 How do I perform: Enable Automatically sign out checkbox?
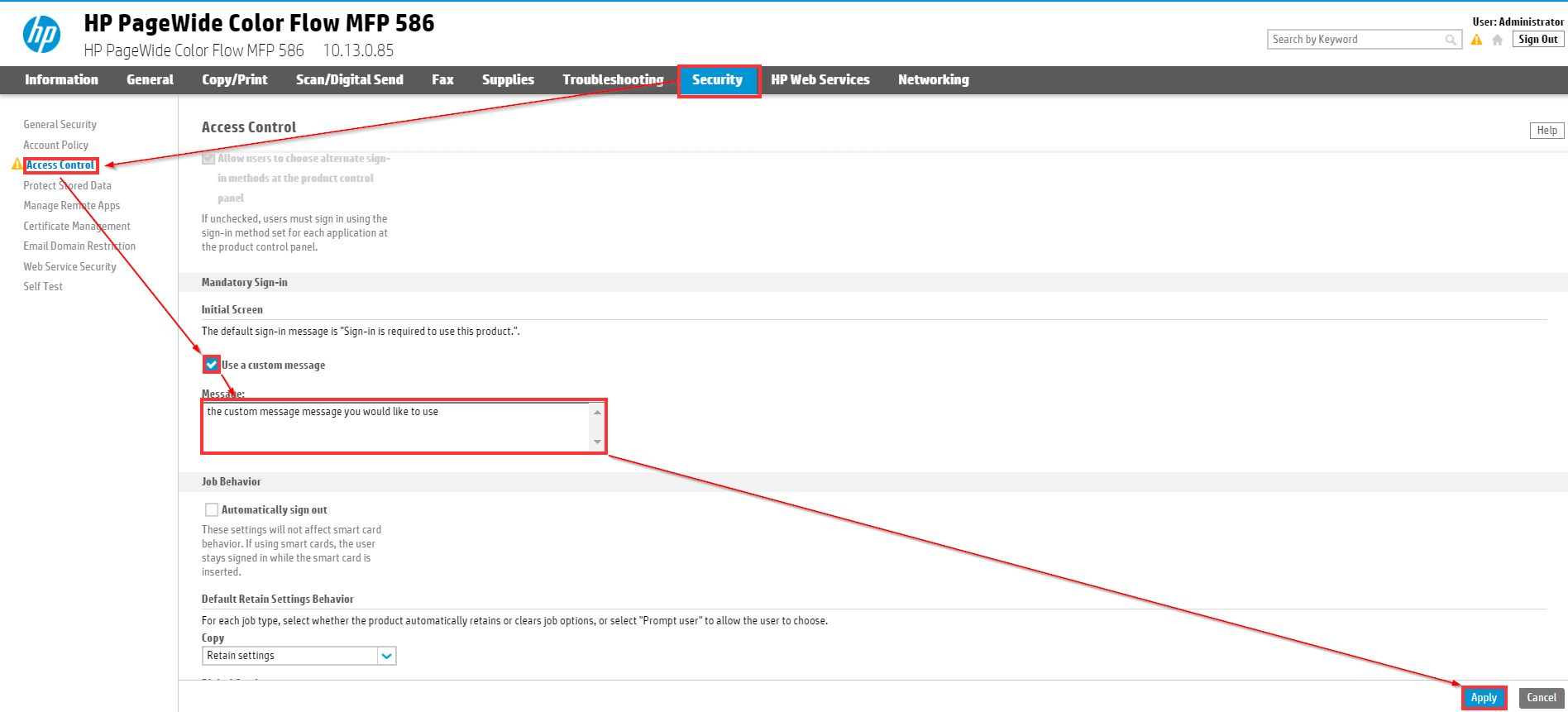click(212, 510)
